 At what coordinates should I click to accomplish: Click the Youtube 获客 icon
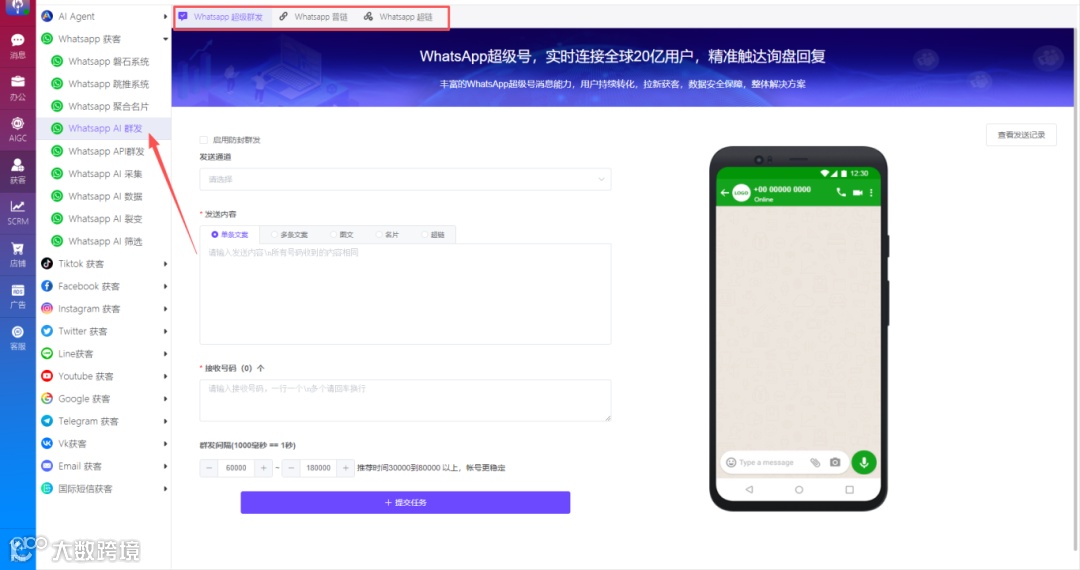(x=47, y=376)
